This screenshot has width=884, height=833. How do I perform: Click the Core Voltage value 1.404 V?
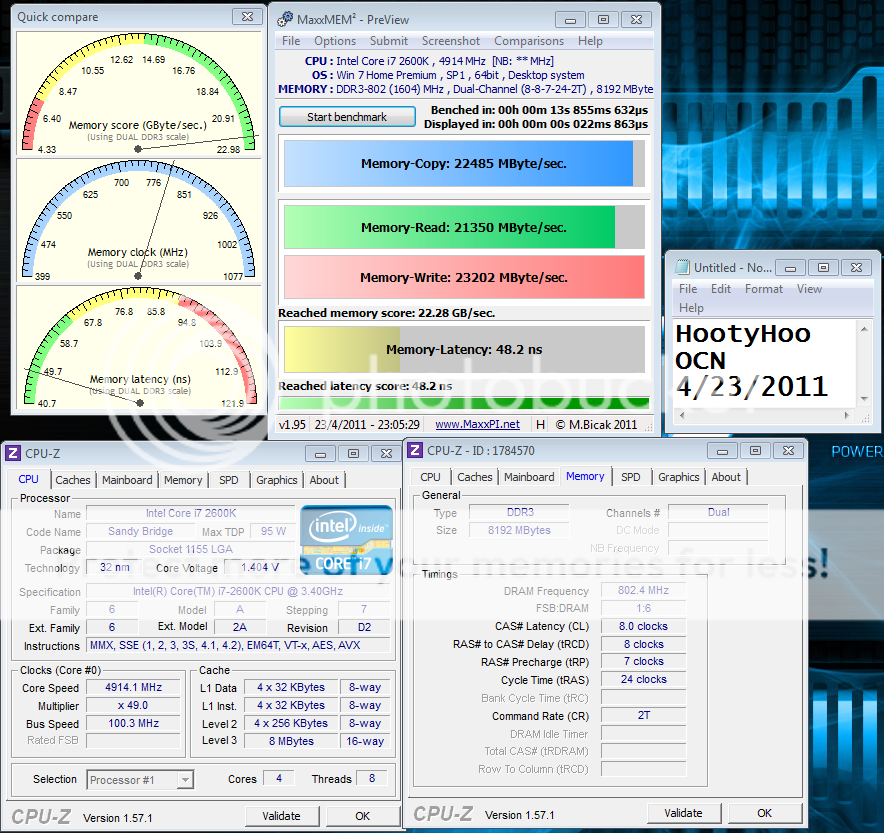pyautogui.click(x=260, y=568)
